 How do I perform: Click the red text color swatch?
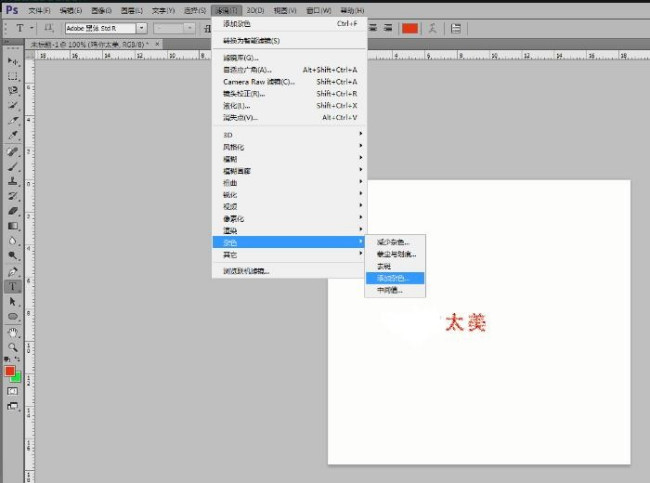coord(409,28)
